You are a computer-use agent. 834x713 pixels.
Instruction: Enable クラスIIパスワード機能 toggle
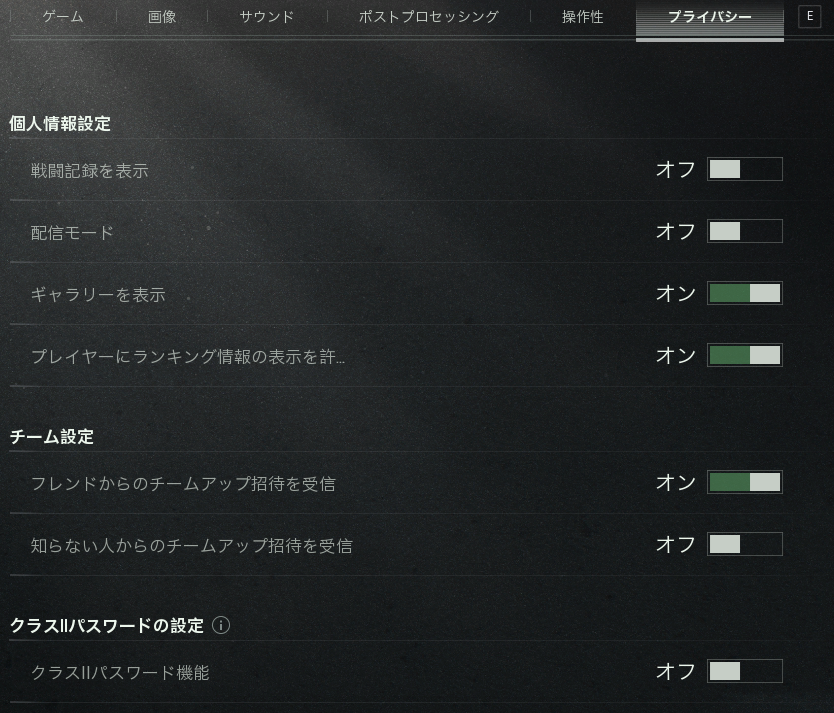click(x=744, y=671)
